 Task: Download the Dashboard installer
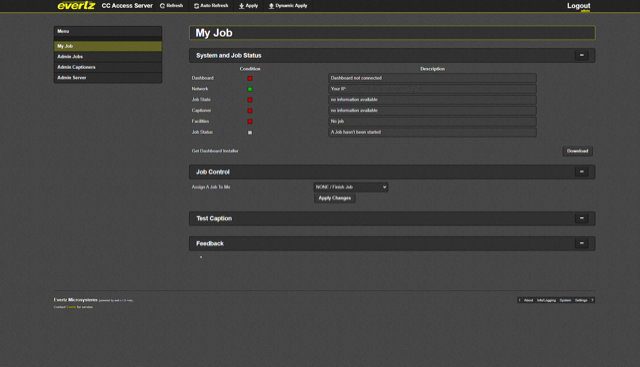coord(577,151)
